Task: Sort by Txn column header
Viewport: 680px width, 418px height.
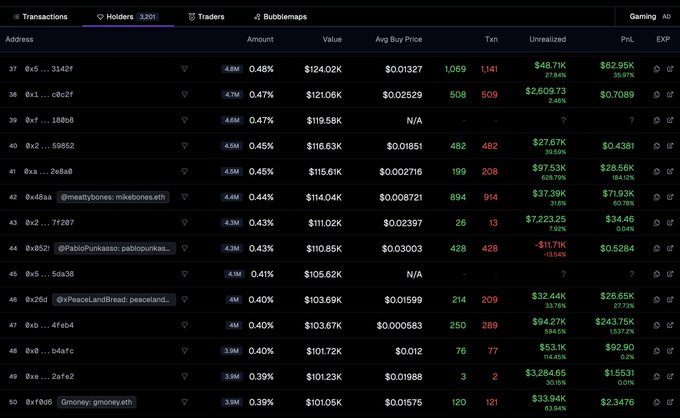Action: (491, 39)
